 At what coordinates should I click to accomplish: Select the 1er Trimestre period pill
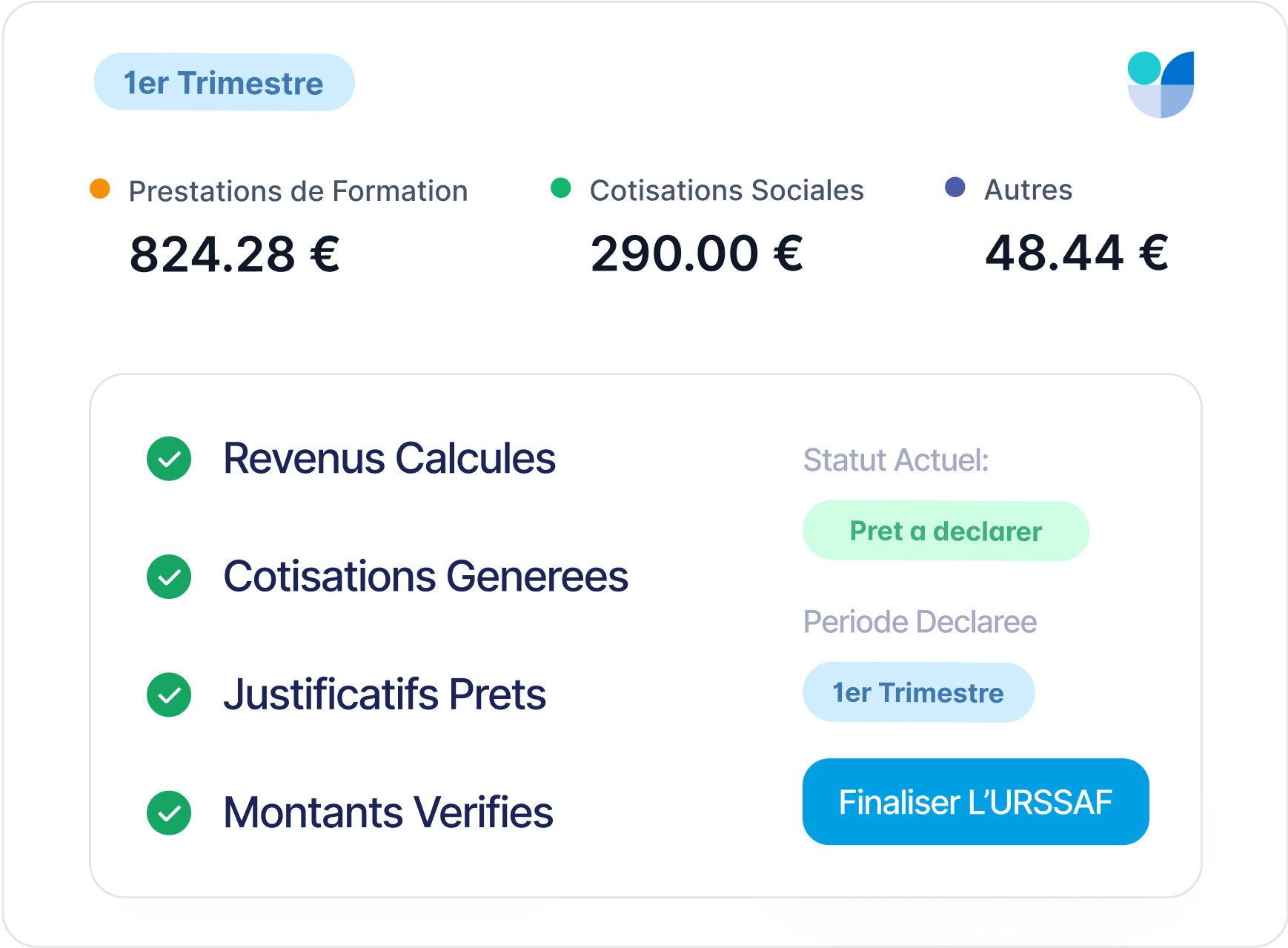[918, 692]
